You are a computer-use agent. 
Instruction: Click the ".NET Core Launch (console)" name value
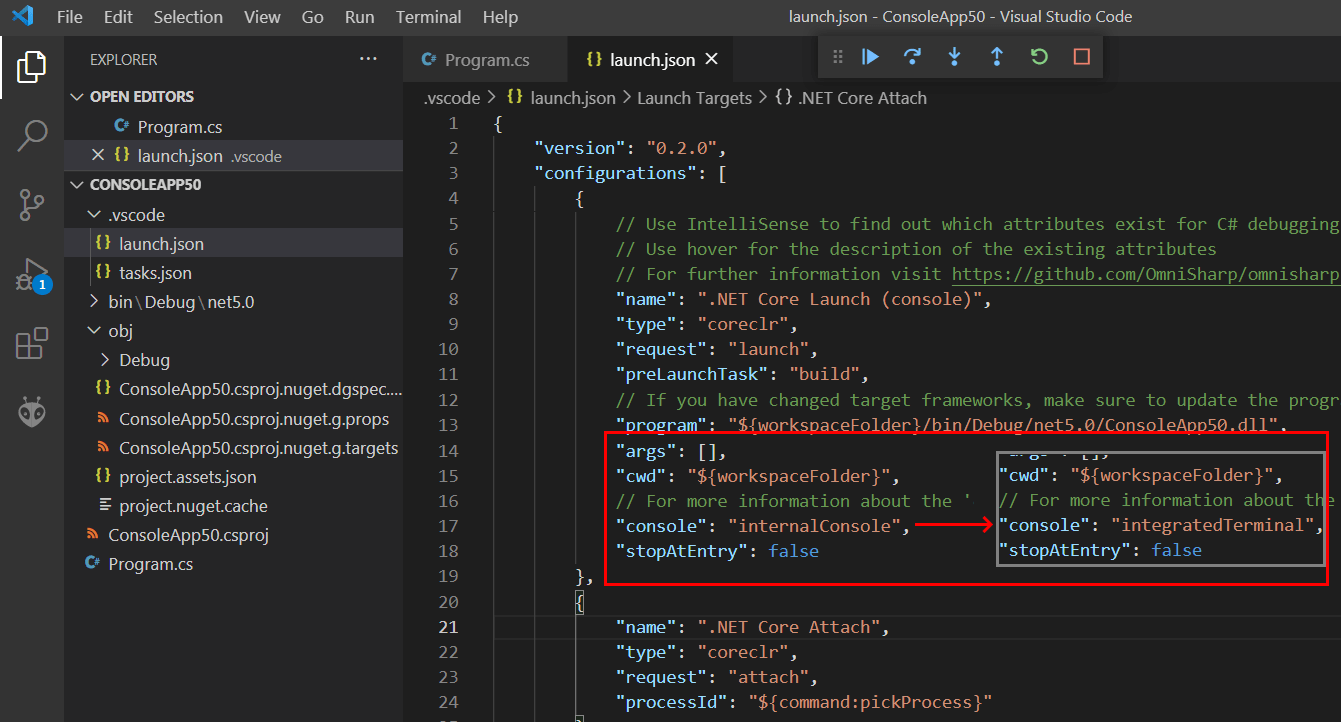click(838, 299)
